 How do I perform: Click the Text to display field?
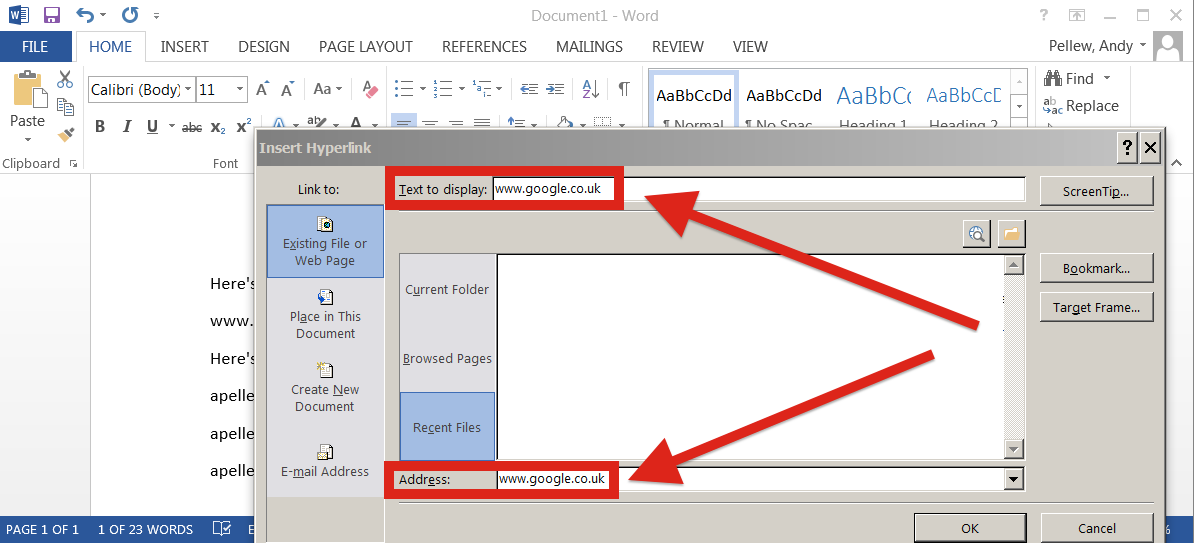(x=758, y=190)
